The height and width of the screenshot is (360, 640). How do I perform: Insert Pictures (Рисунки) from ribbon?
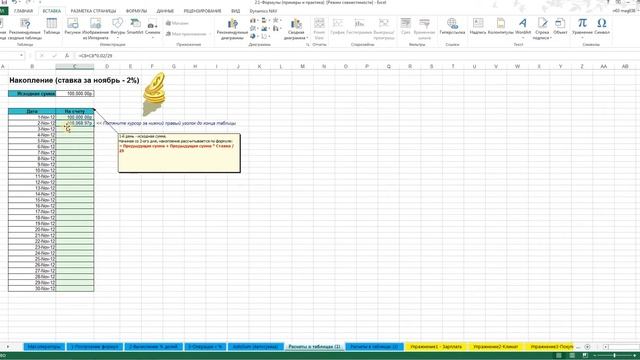pyautogui.click(x=73, y=26)
